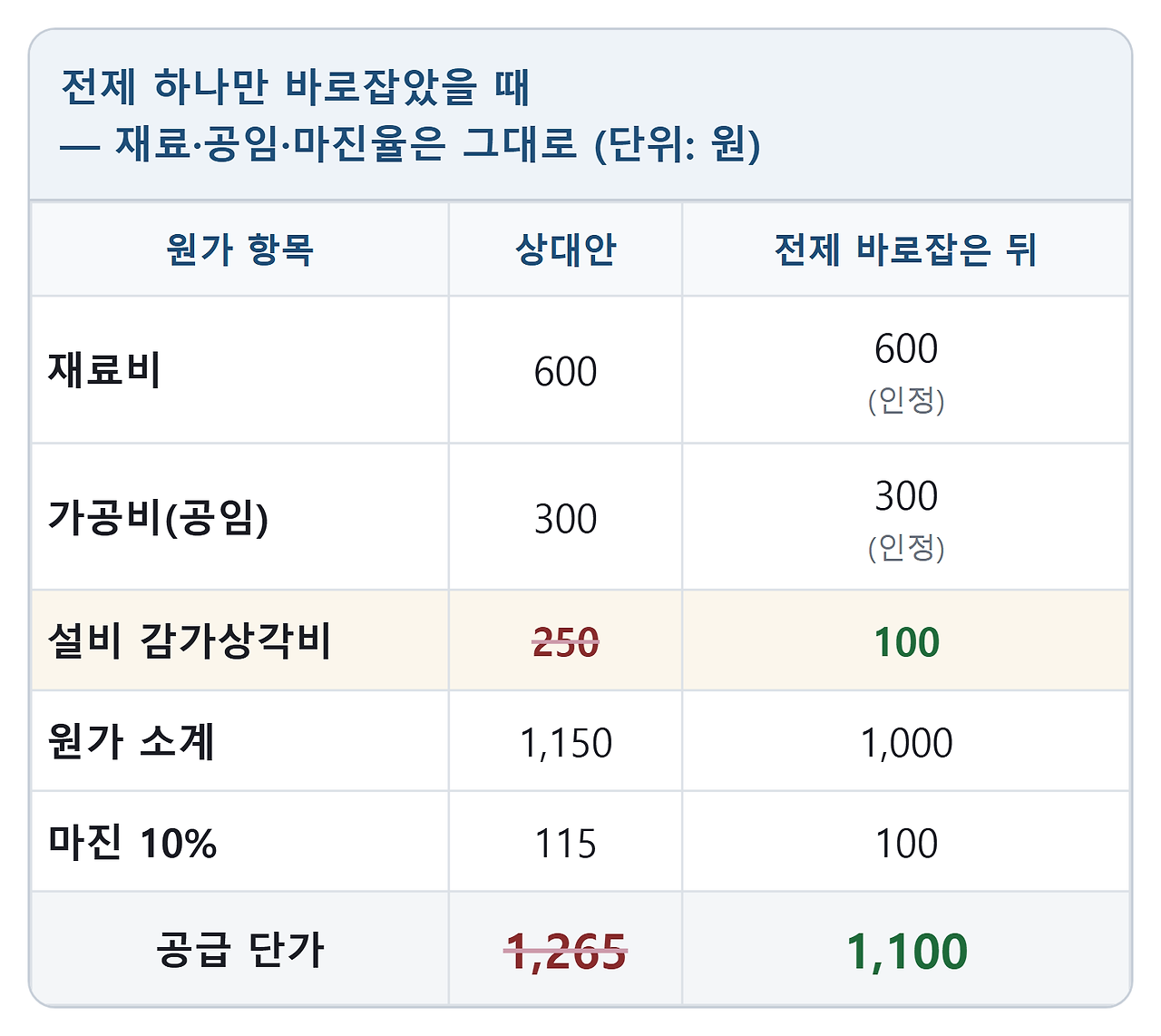Click the '(인정)' note under 재료비 600
1161x1036 pixels.
906,400
